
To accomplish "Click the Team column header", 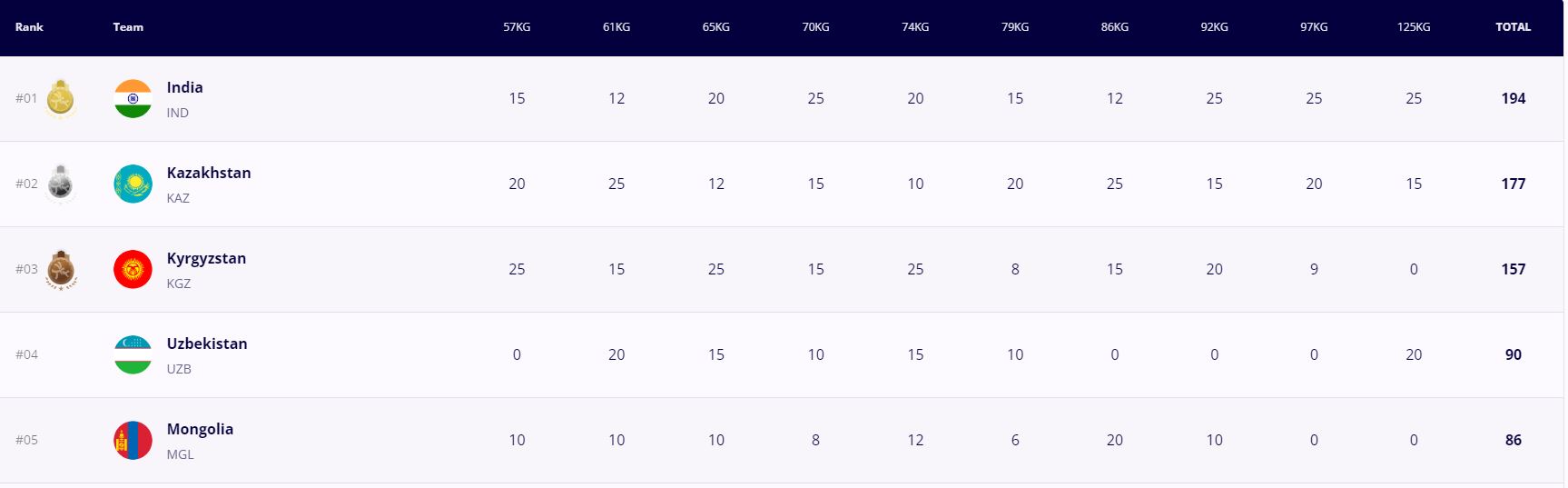I will tap(128, 27).
